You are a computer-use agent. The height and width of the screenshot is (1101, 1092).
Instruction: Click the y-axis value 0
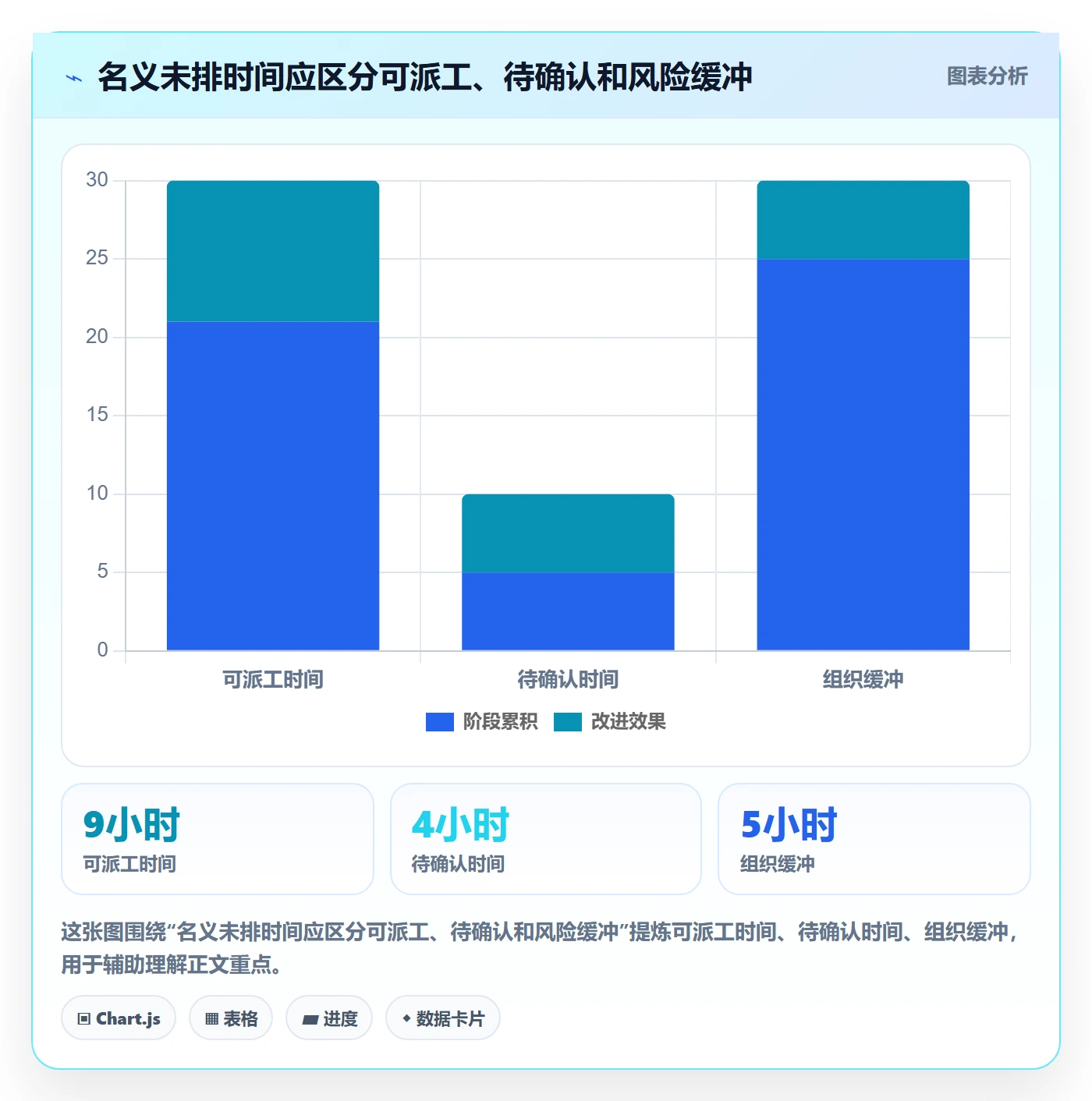click(103, 650)
